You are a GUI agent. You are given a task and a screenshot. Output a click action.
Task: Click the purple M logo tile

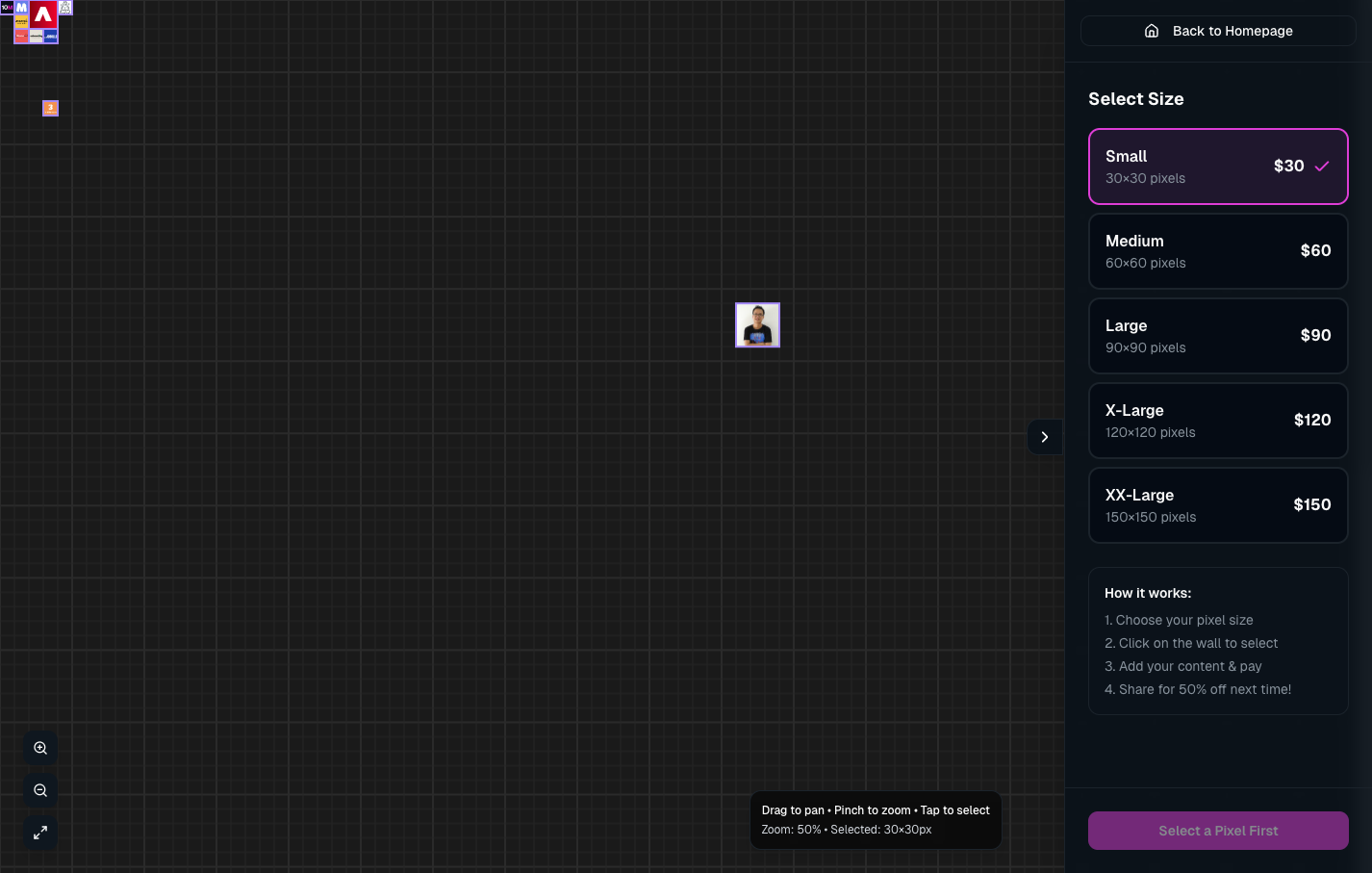22,8
